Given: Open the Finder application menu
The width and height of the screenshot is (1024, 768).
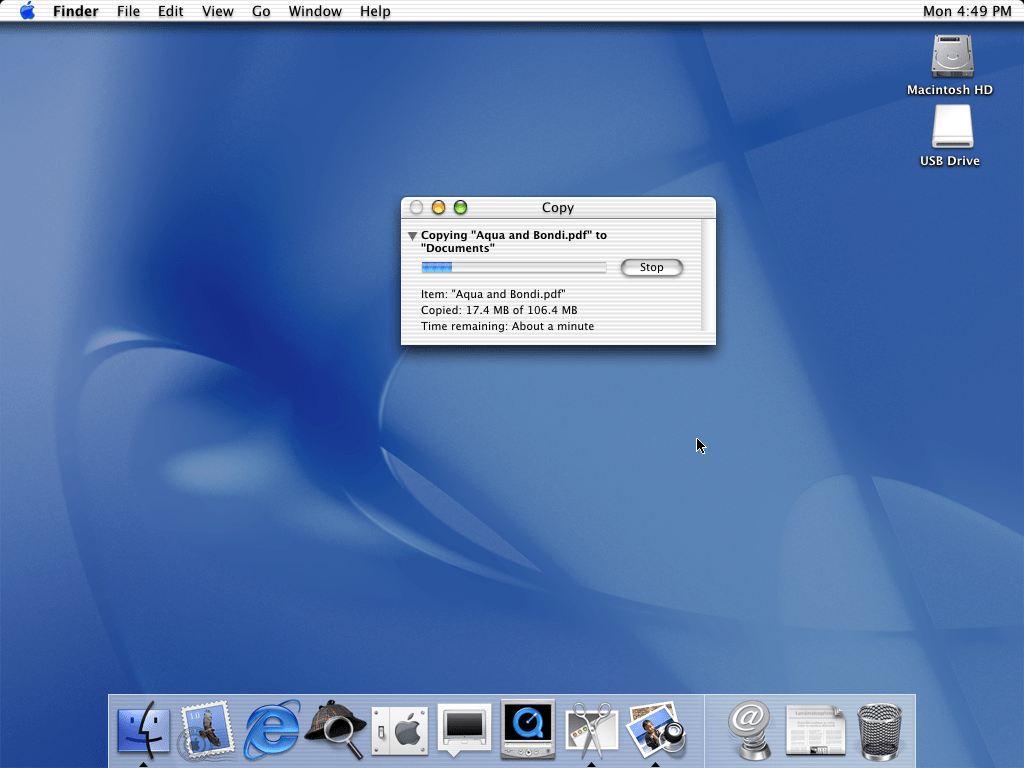Looking at the screenshot, I should 76,11.
